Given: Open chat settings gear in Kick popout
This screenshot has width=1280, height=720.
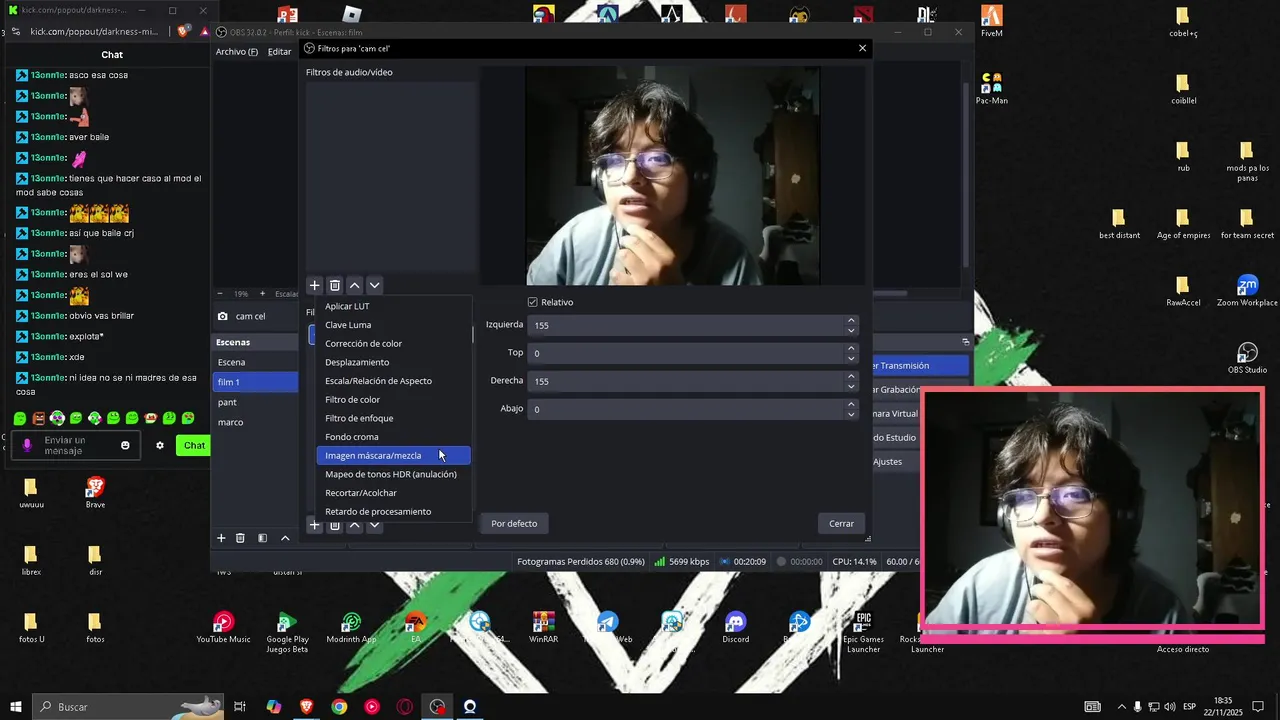Looking at the screenshot, I should [159, 445].
